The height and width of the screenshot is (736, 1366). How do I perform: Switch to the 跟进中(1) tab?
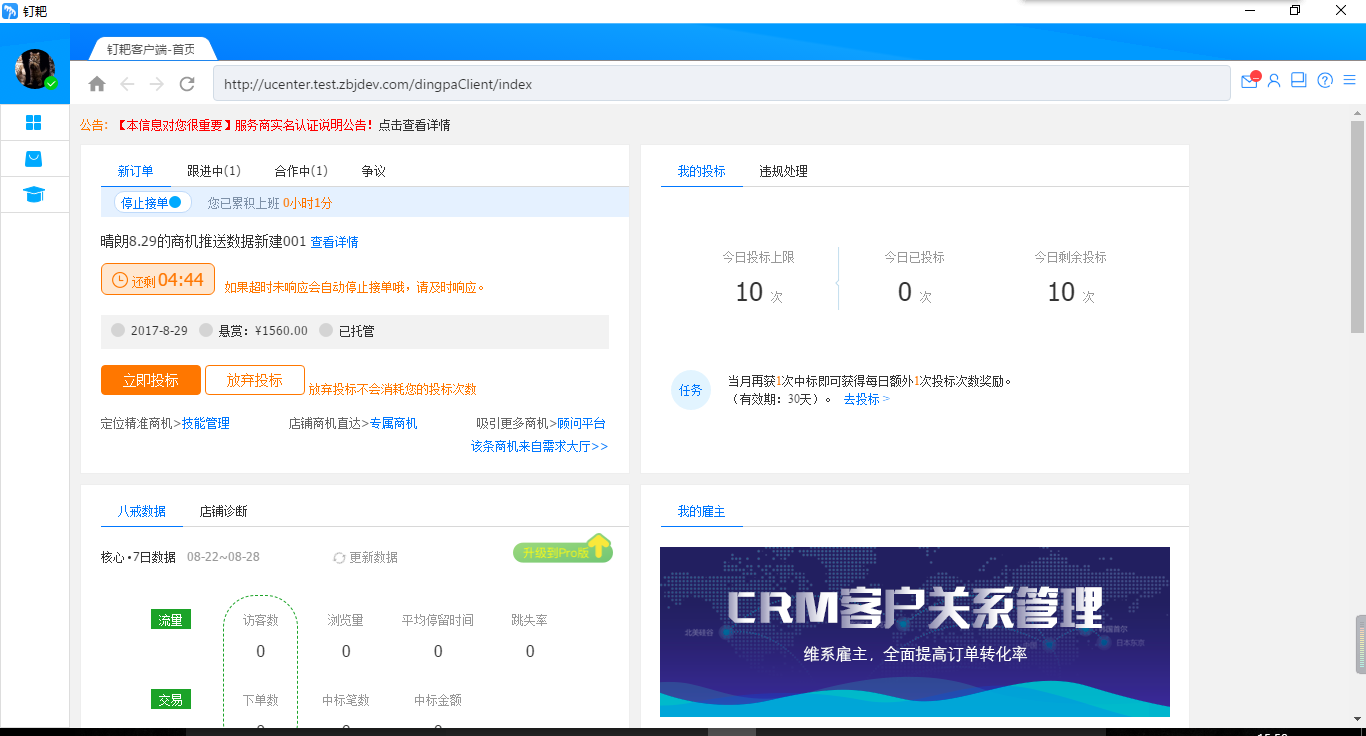(x=214, y=171)
